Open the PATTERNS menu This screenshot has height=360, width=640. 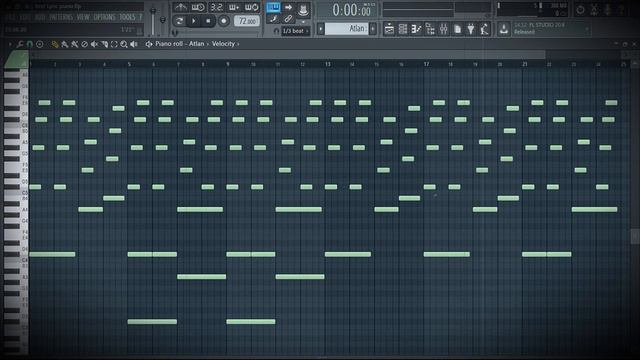click(61, 17)
